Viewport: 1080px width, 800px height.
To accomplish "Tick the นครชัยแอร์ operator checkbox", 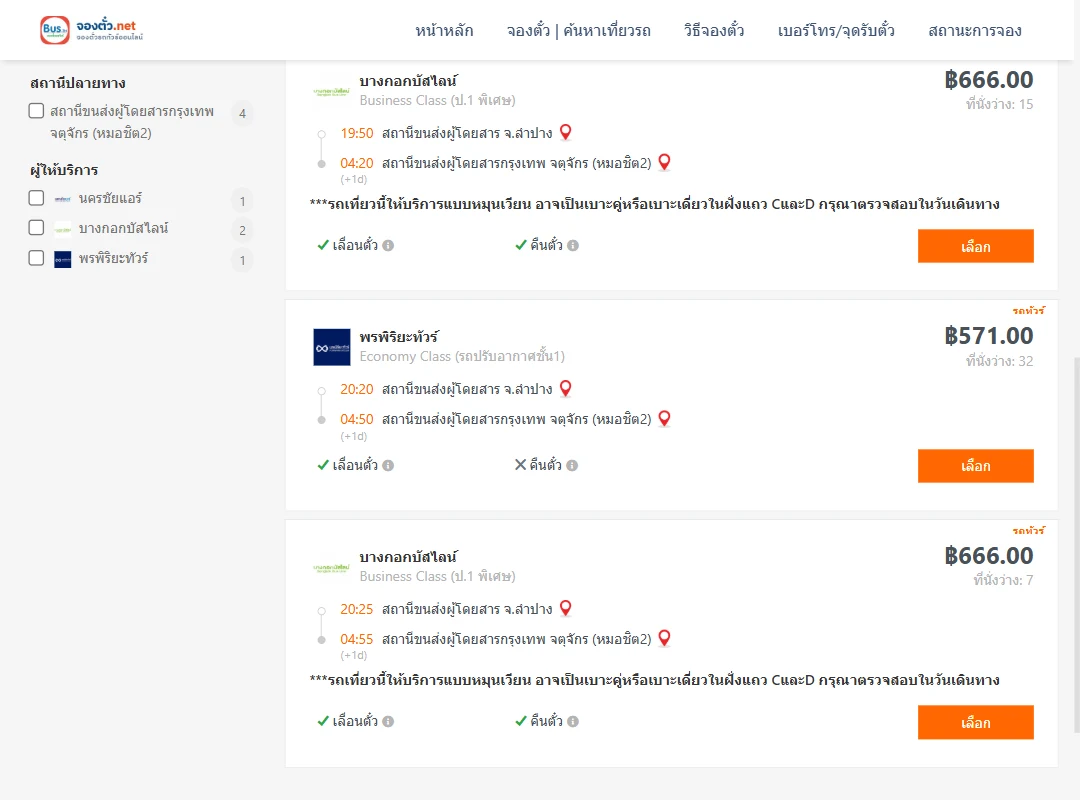I will tap(37, 198).
